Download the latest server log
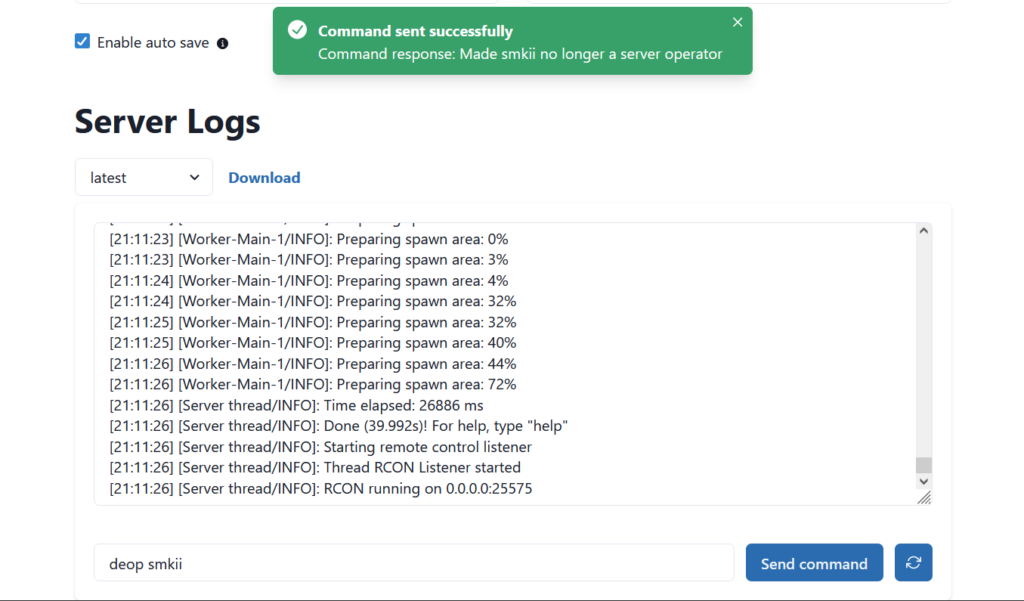This screenshot has width=1024, height=601. pyautogui.click(x=264, y=178)
